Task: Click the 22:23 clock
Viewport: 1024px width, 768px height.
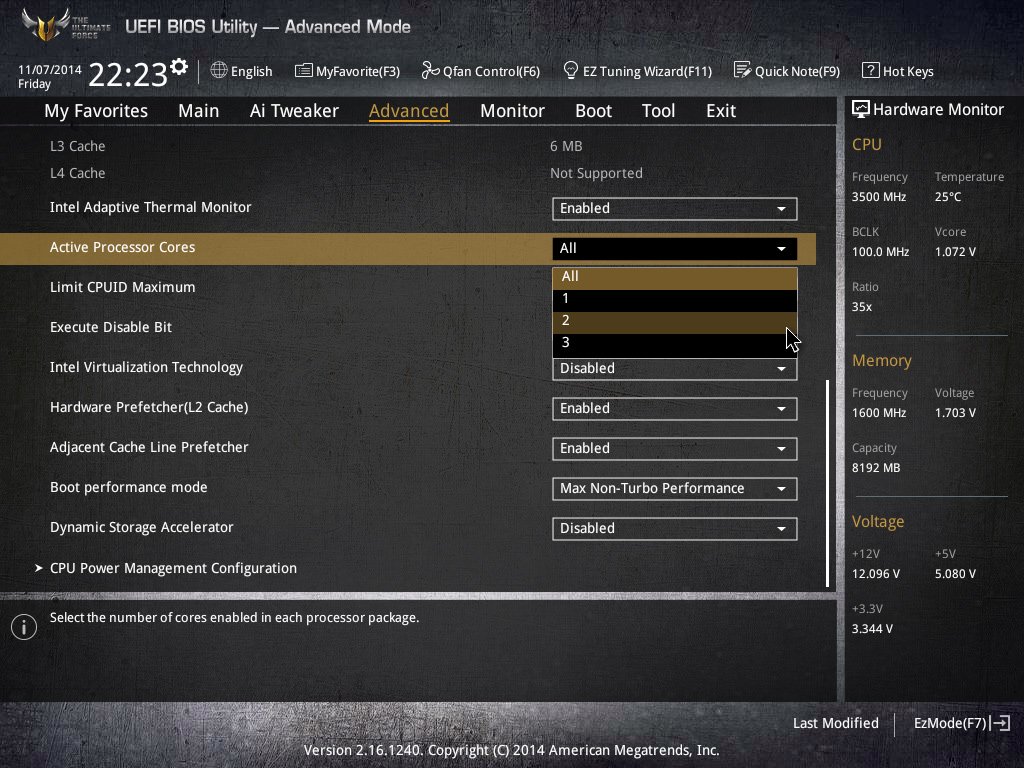Action: click(x=128, y=74)
